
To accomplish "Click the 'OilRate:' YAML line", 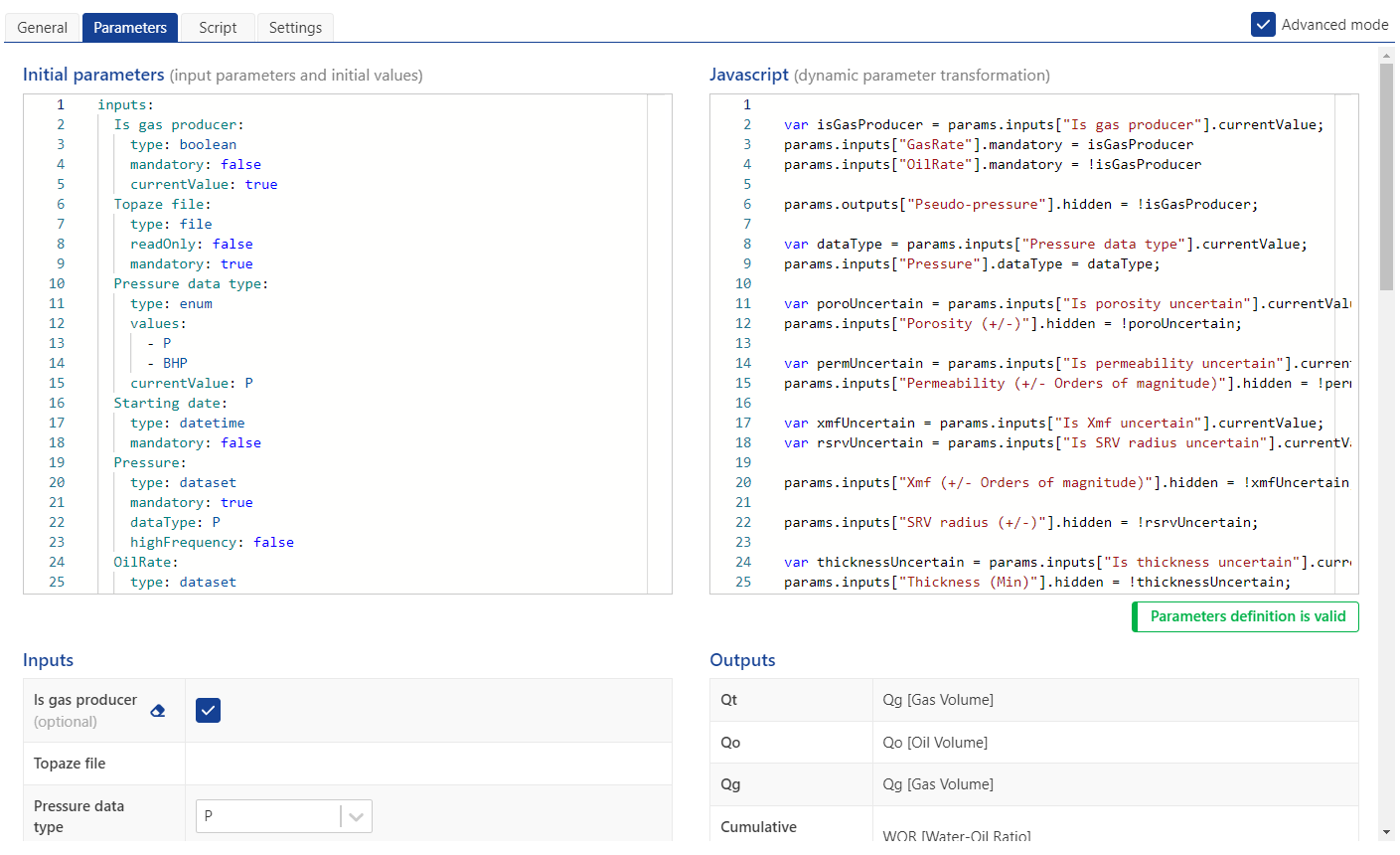I will pos(146,562).
